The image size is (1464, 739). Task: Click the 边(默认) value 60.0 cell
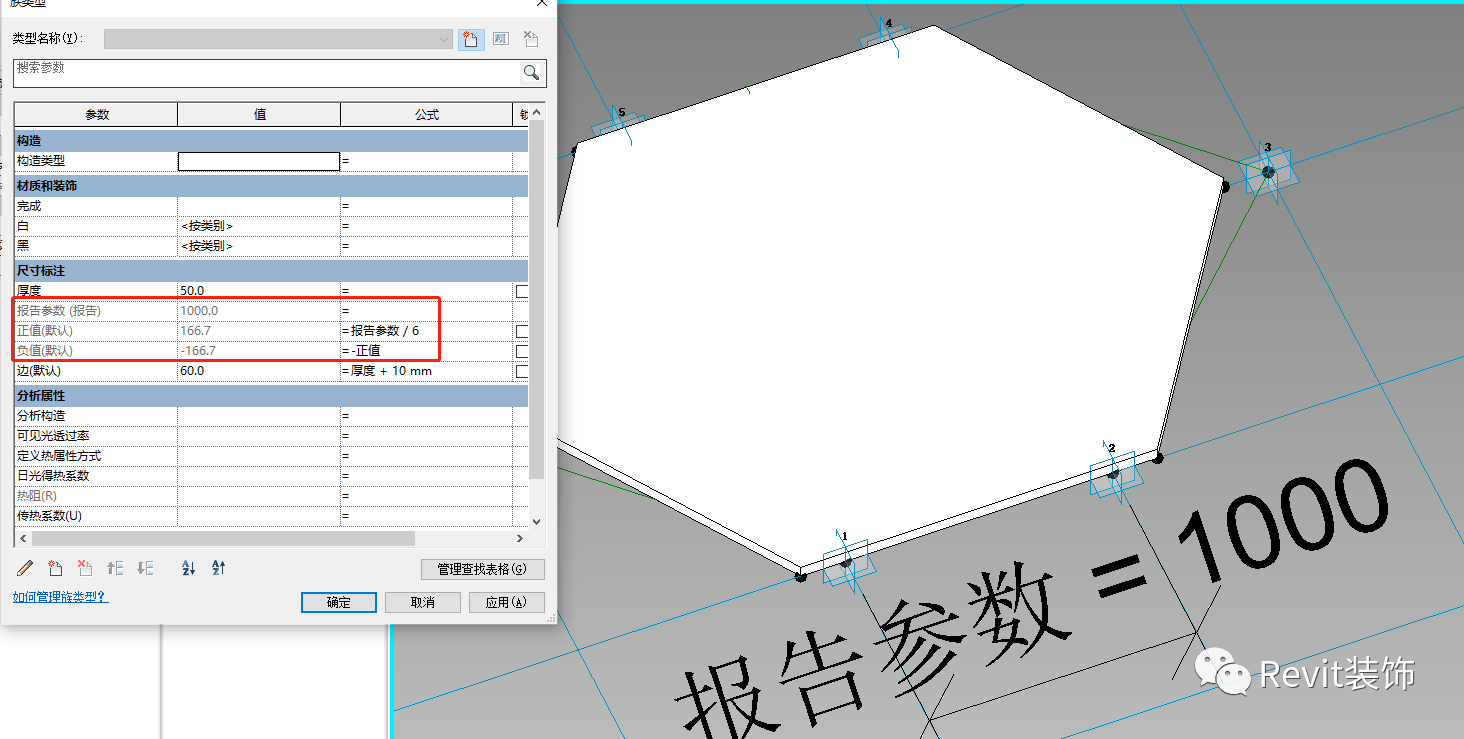[x=259, y=371]
